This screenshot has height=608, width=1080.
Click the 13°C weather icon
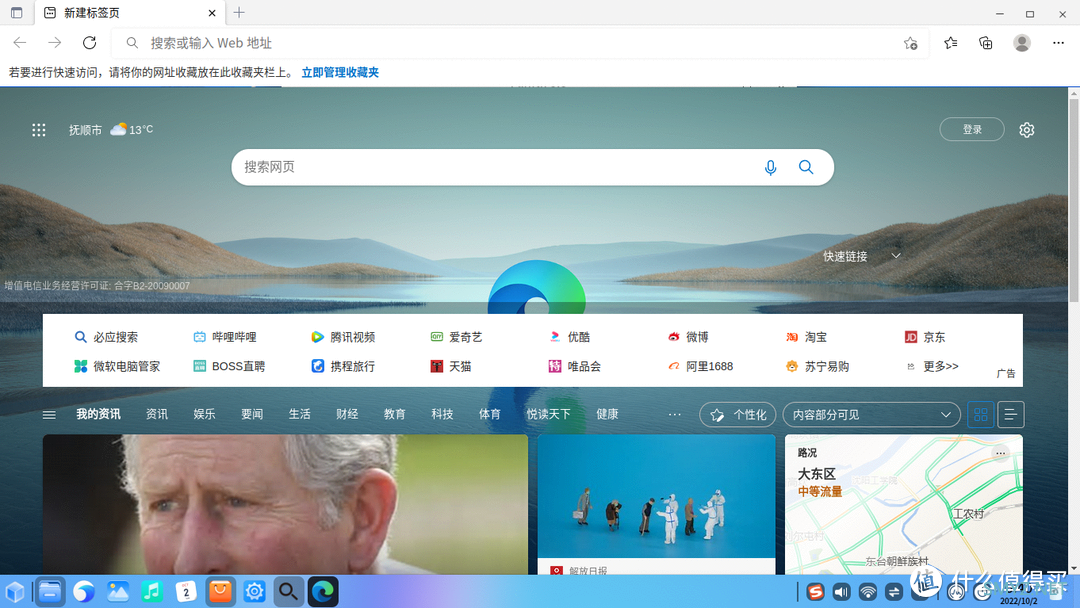pos(118,129)
